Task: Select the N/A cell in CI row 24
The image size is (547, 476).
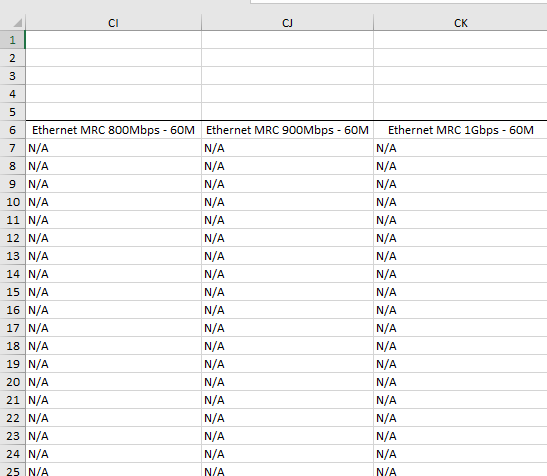Action: click(113, 454)
